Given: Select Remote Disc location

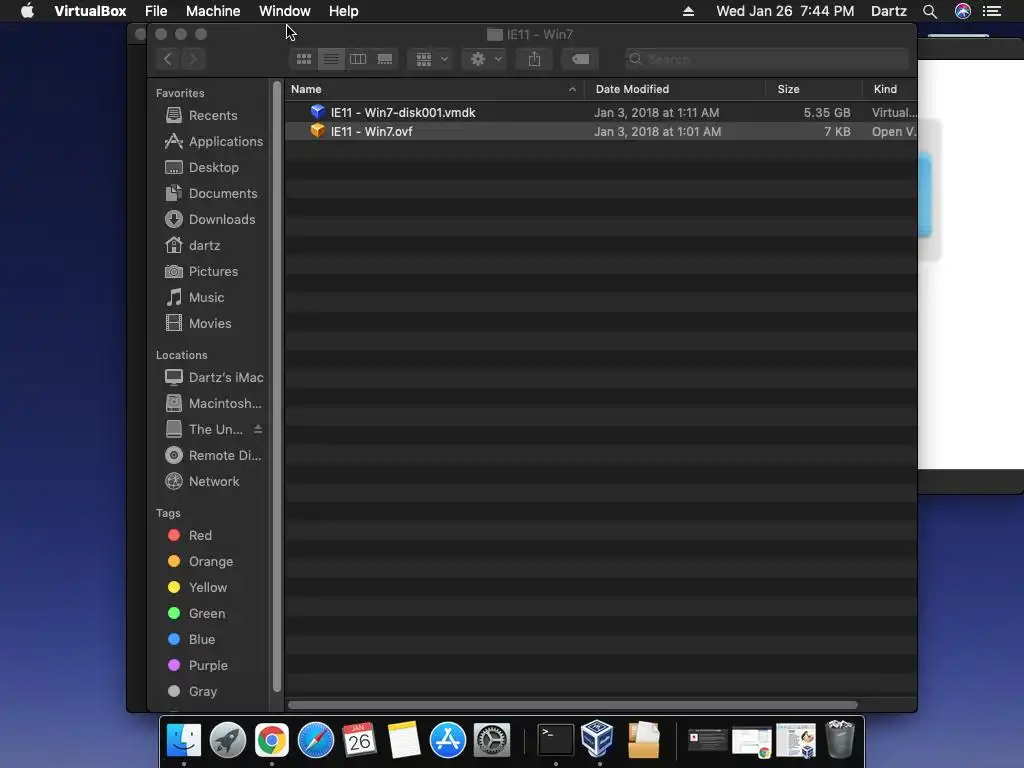Looking at the screenshot, I should point(213,455).
